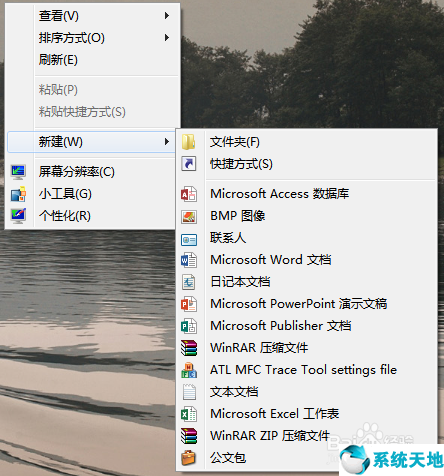Click the screen resolution monitor icon
This screenshot has width=444, height=476.
pyautogui.click(x=18, y=172)
